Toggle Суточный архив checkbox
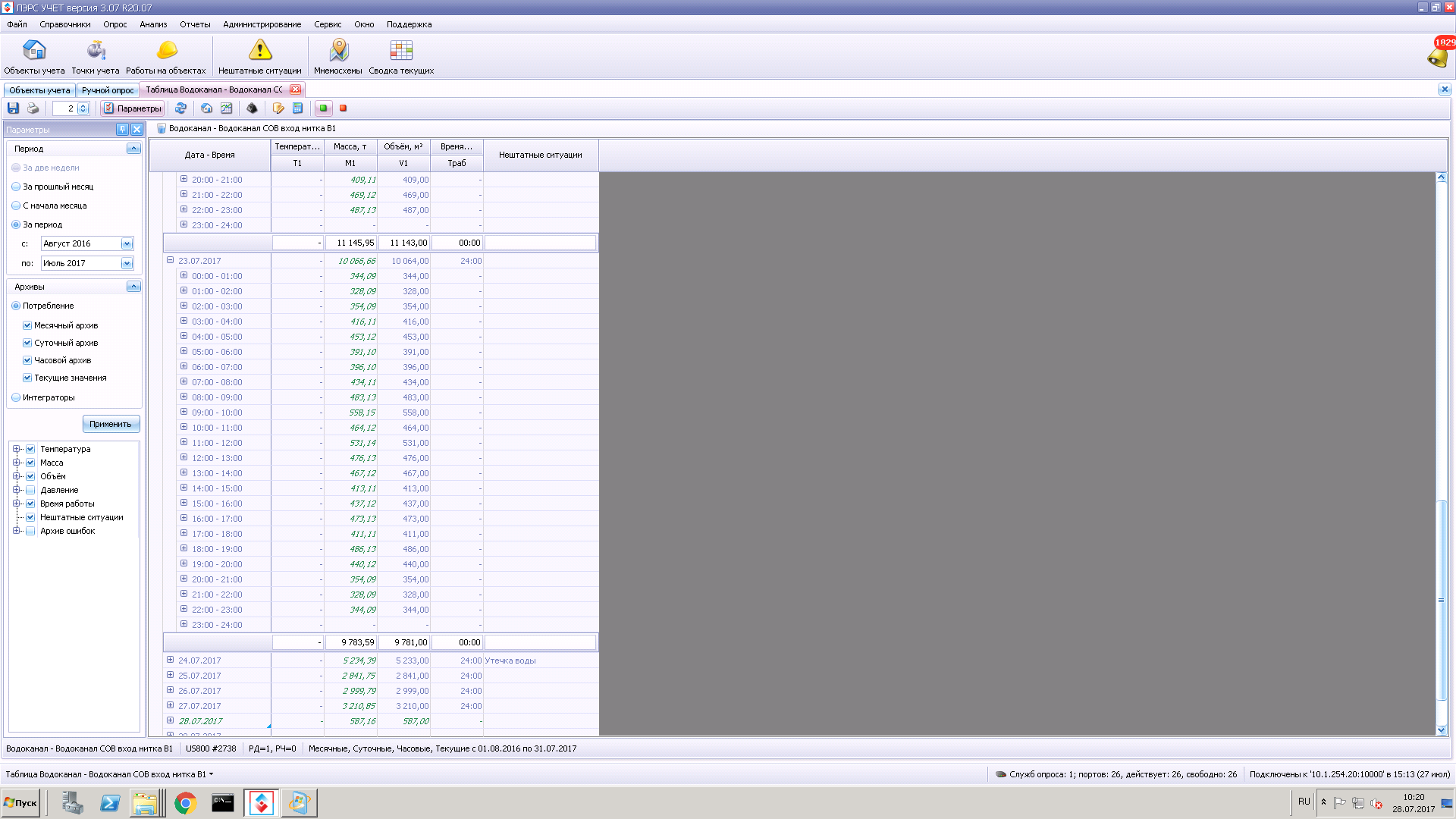The height and width of the screenshot is (819, 1456). pyautogui.click(x=27, y=343)
